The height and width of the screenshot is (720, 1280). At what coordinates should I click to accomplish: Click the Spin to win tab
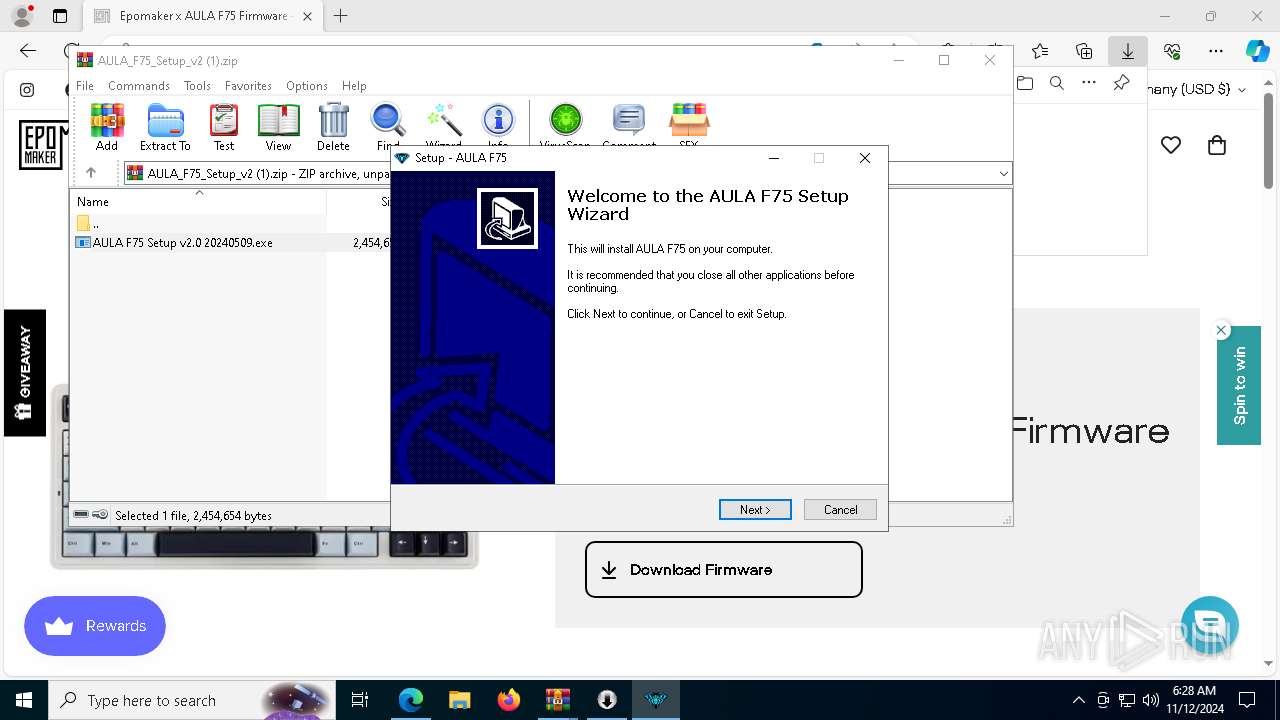pos(1238,385)
